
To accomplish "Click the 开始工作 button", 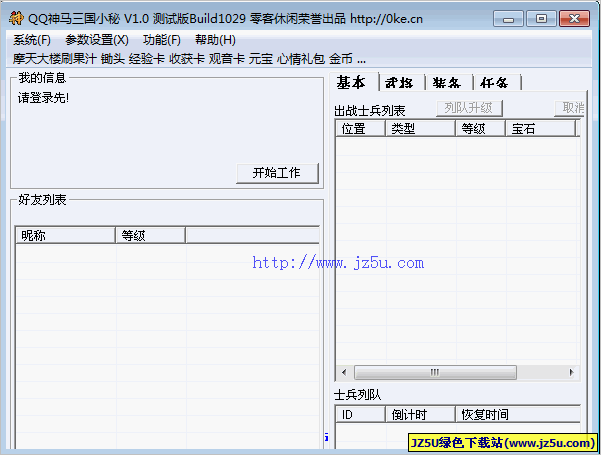I will (x=277, y=173).
